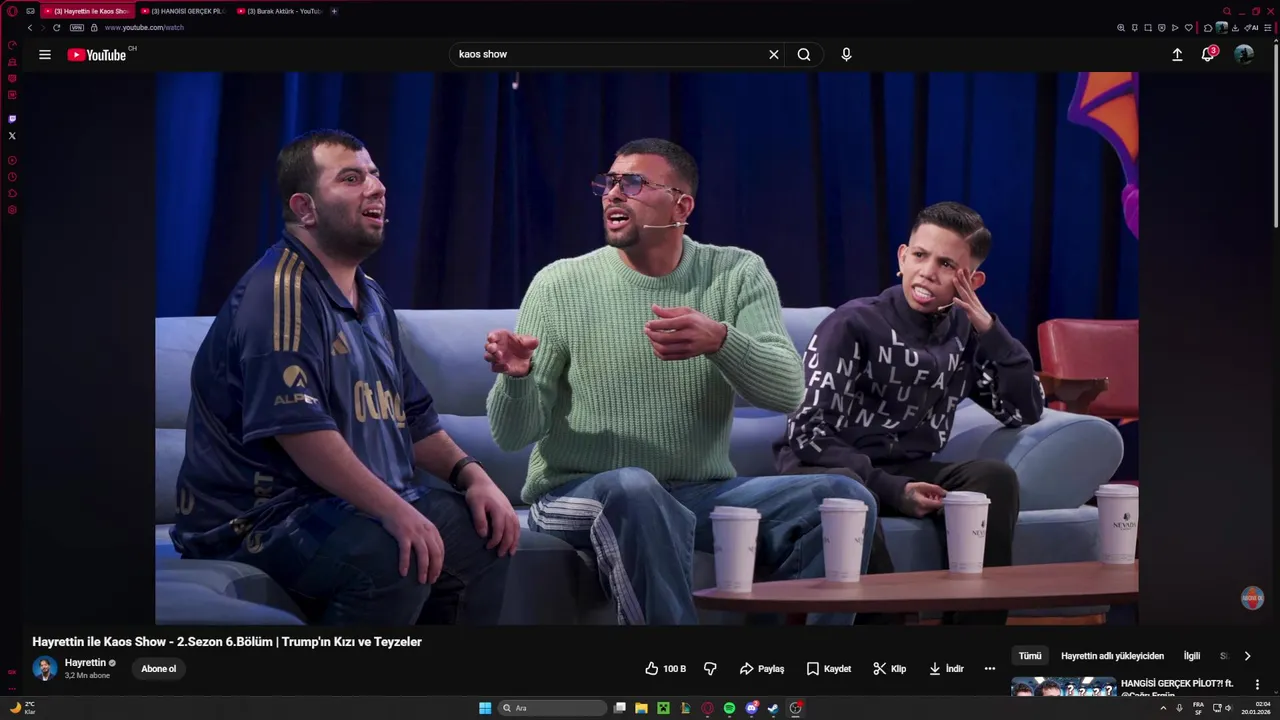Open the weather widget on taskbar

(x=22, y=708)
